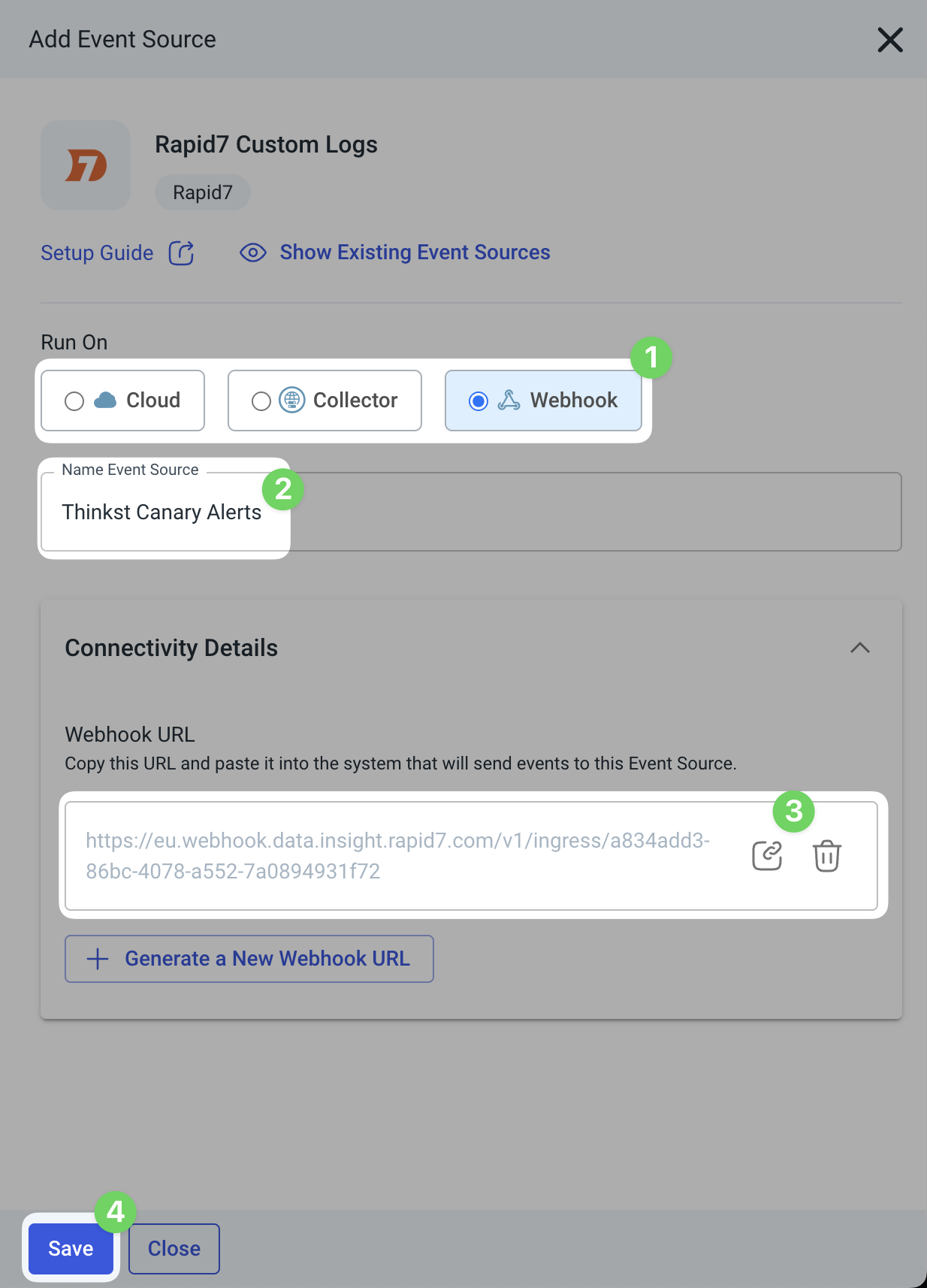927x1288 pixels.
Task: Collapse the Connectivity Details section
Action: click(860, 648)
